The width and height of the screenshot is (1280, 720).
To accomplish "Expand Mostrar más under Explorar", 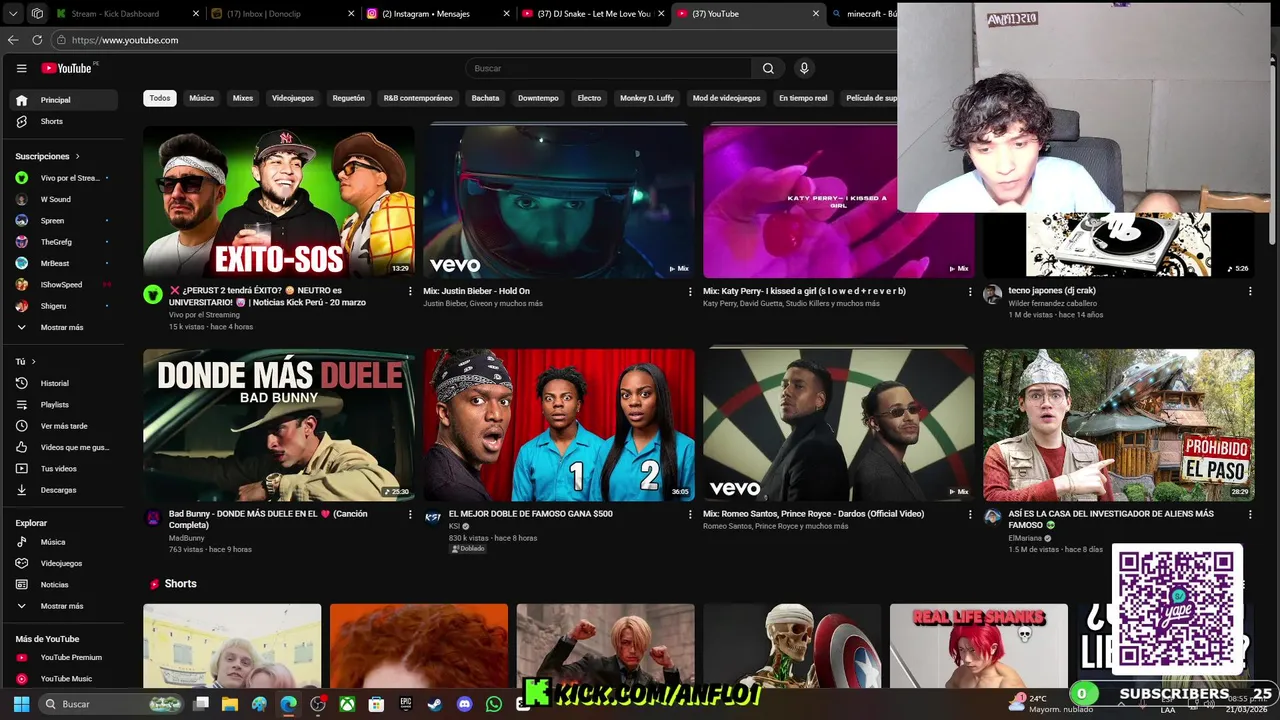I will point(63,606).
